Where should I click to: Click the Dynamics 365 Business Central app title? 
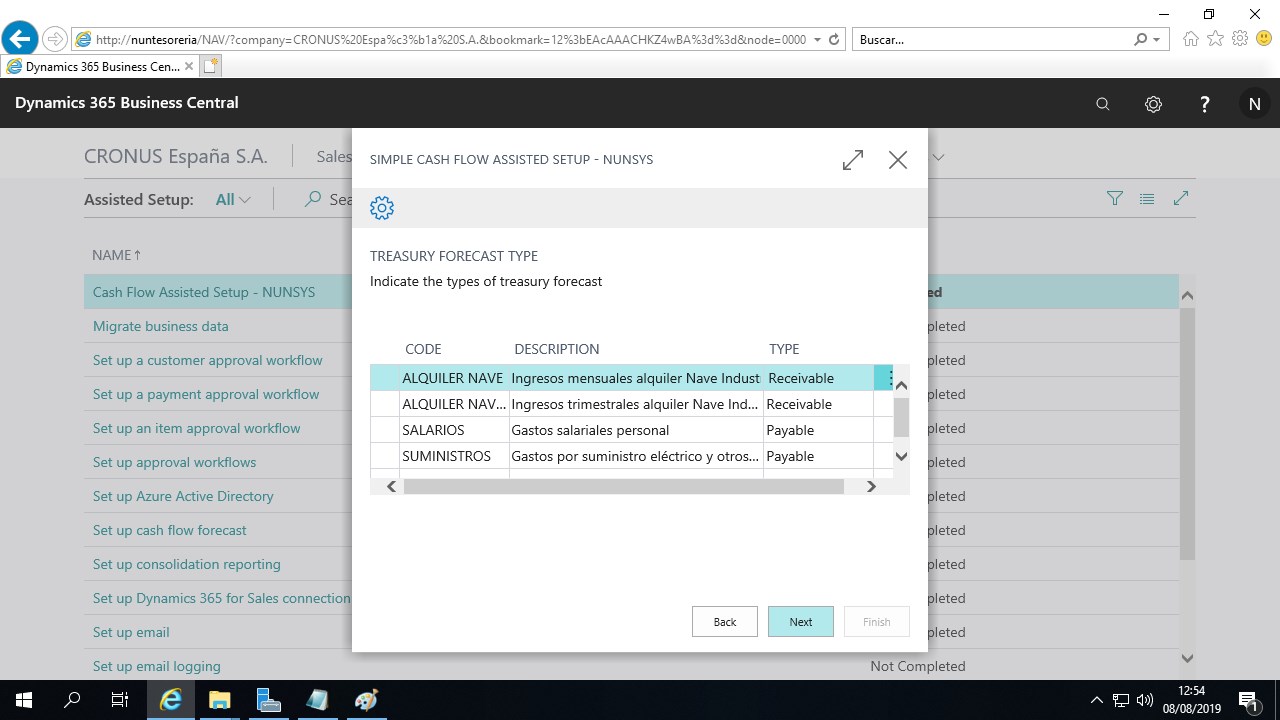pos(127,103)
